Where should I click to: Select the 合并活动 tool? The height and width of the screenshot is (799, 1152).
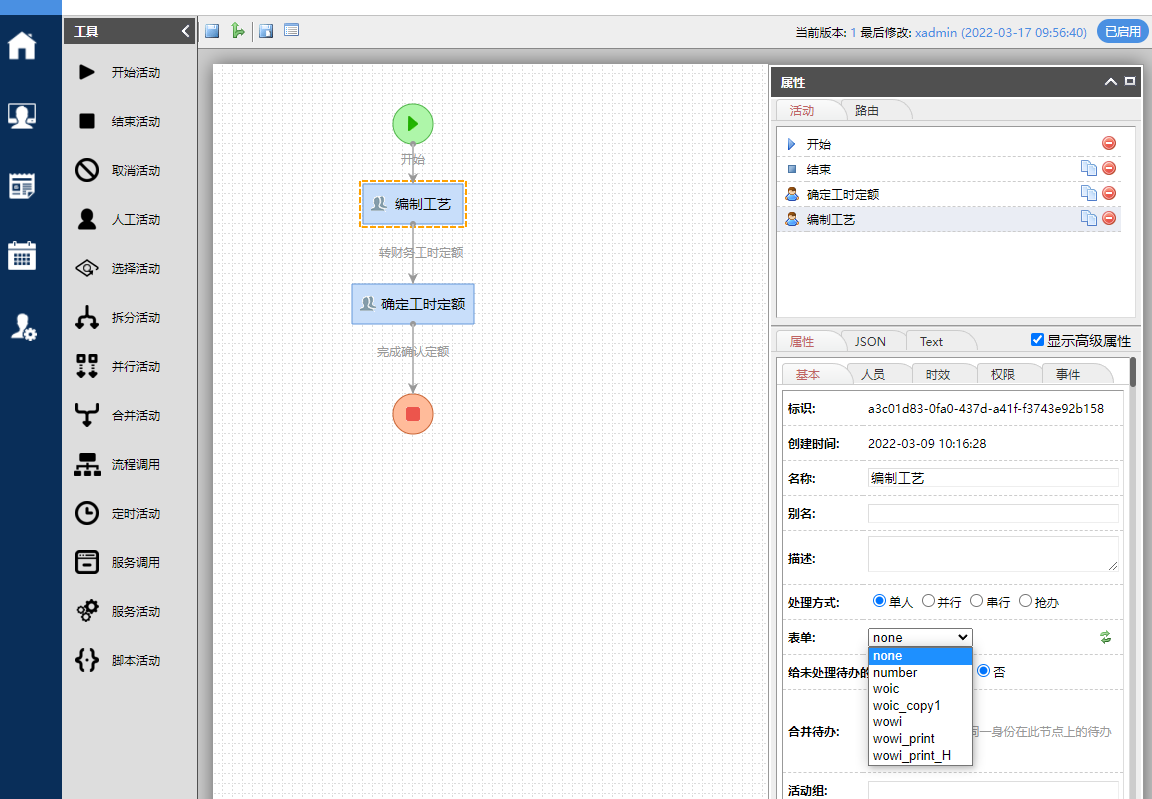(x=118, y=416)
